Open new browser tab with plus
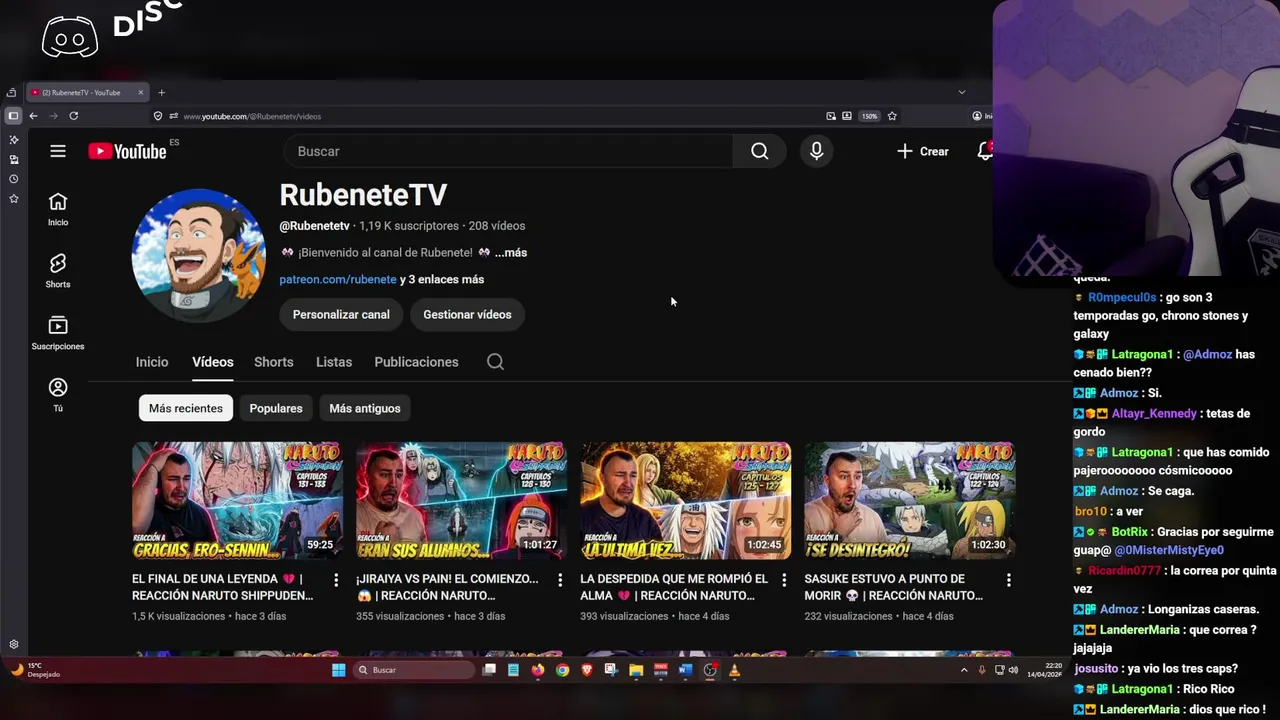The width and height of the screenshot is (1280, 720). (x=161, y=92)
